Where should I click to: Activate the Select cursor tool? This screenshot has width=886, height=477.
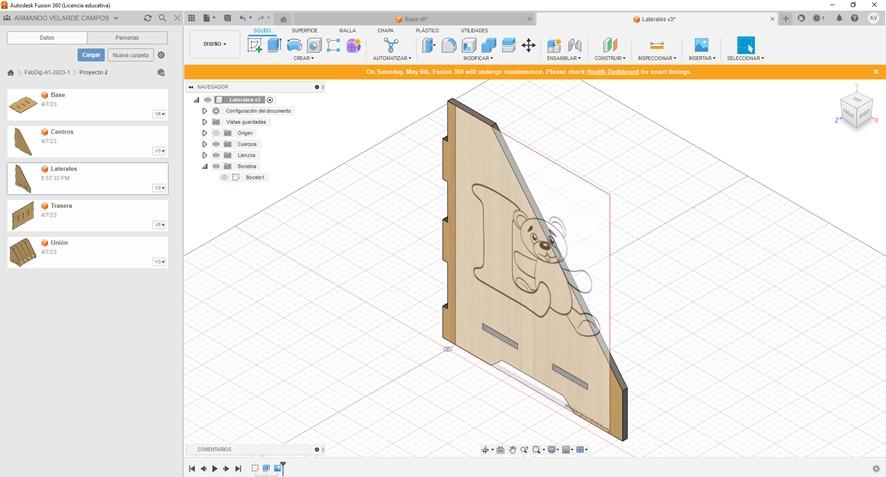coord(745,45)
